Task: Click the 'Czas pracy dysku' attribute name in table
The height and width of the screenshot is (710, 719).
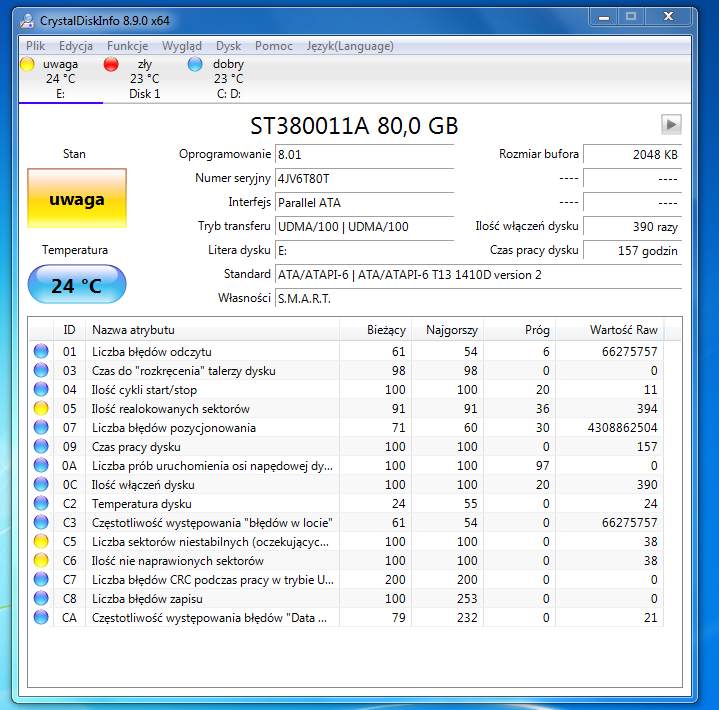Action: 136,447
